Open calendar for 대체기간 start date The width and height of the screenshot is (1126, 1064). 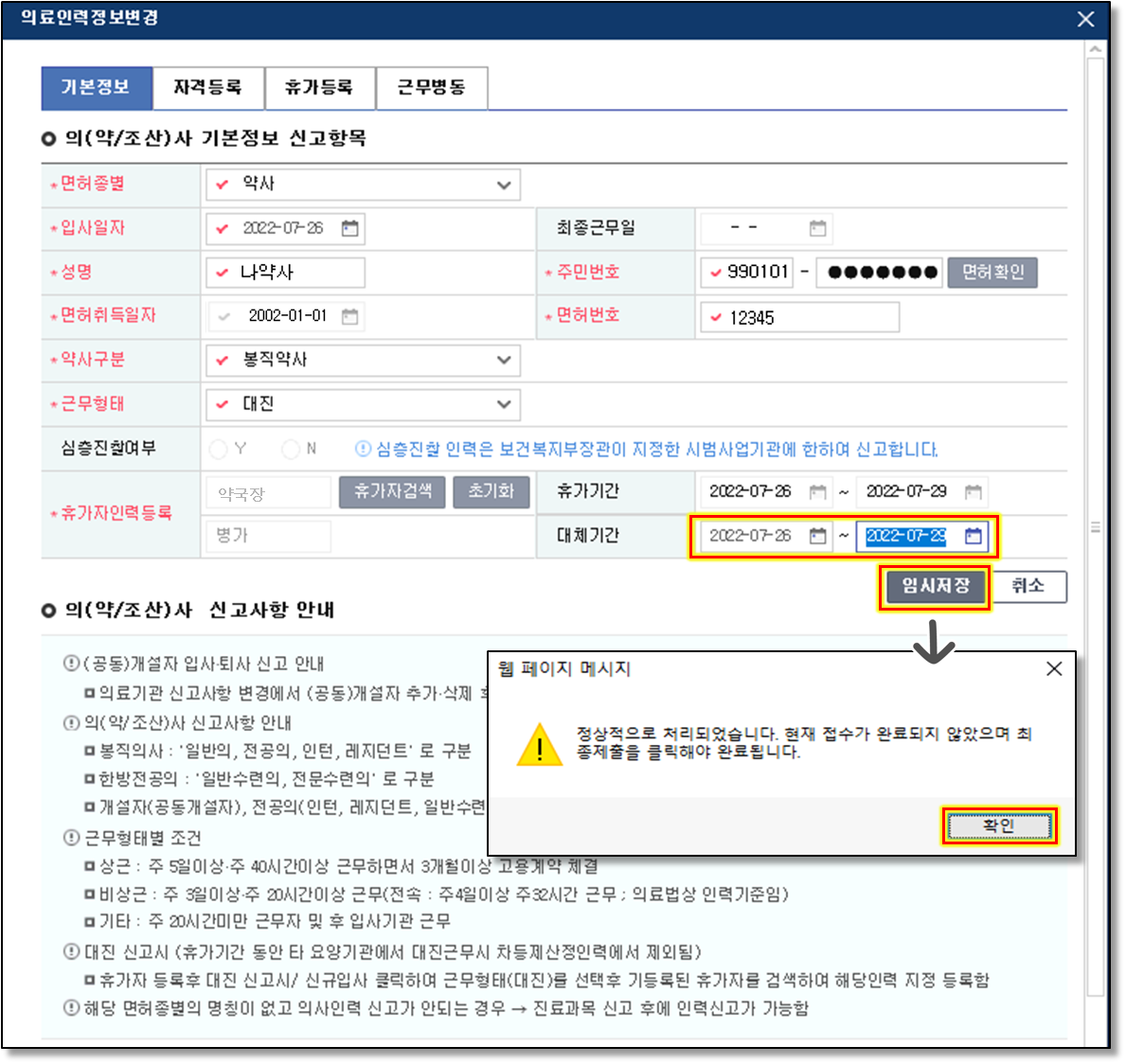818,536
